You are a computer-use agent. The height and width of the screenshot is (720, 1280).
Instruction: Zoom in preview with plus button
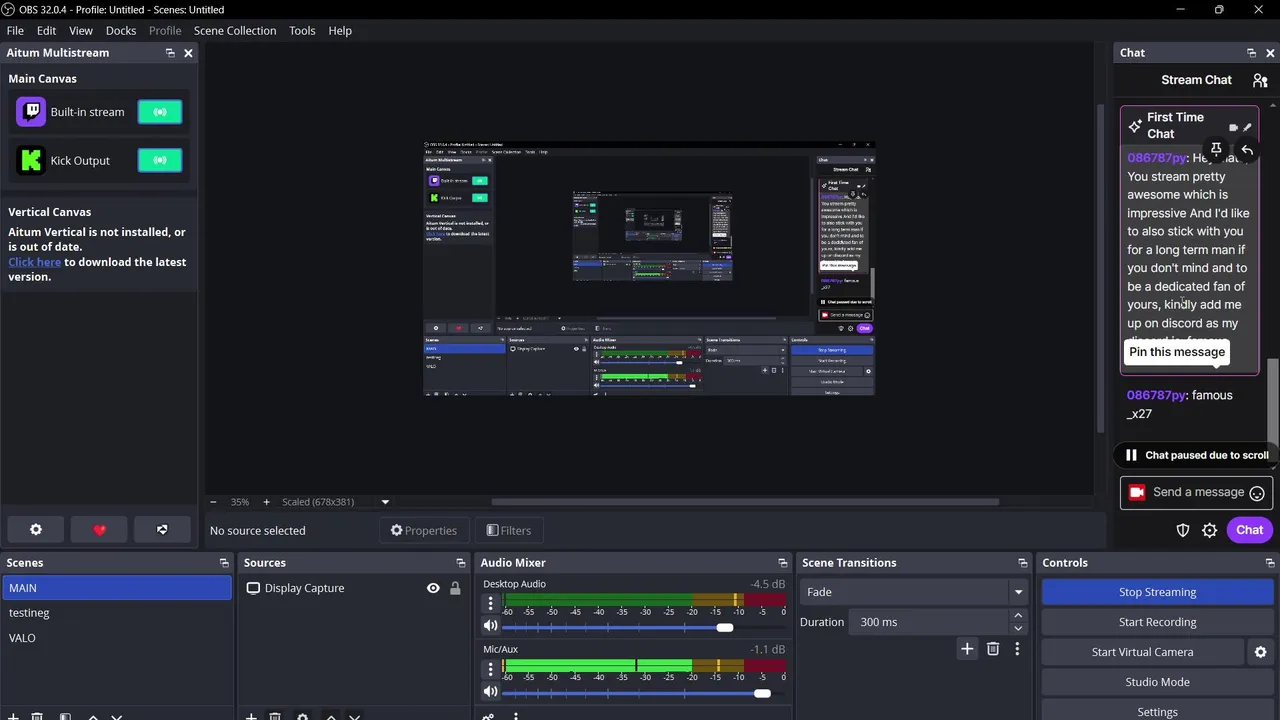click(x=266, y=502)
